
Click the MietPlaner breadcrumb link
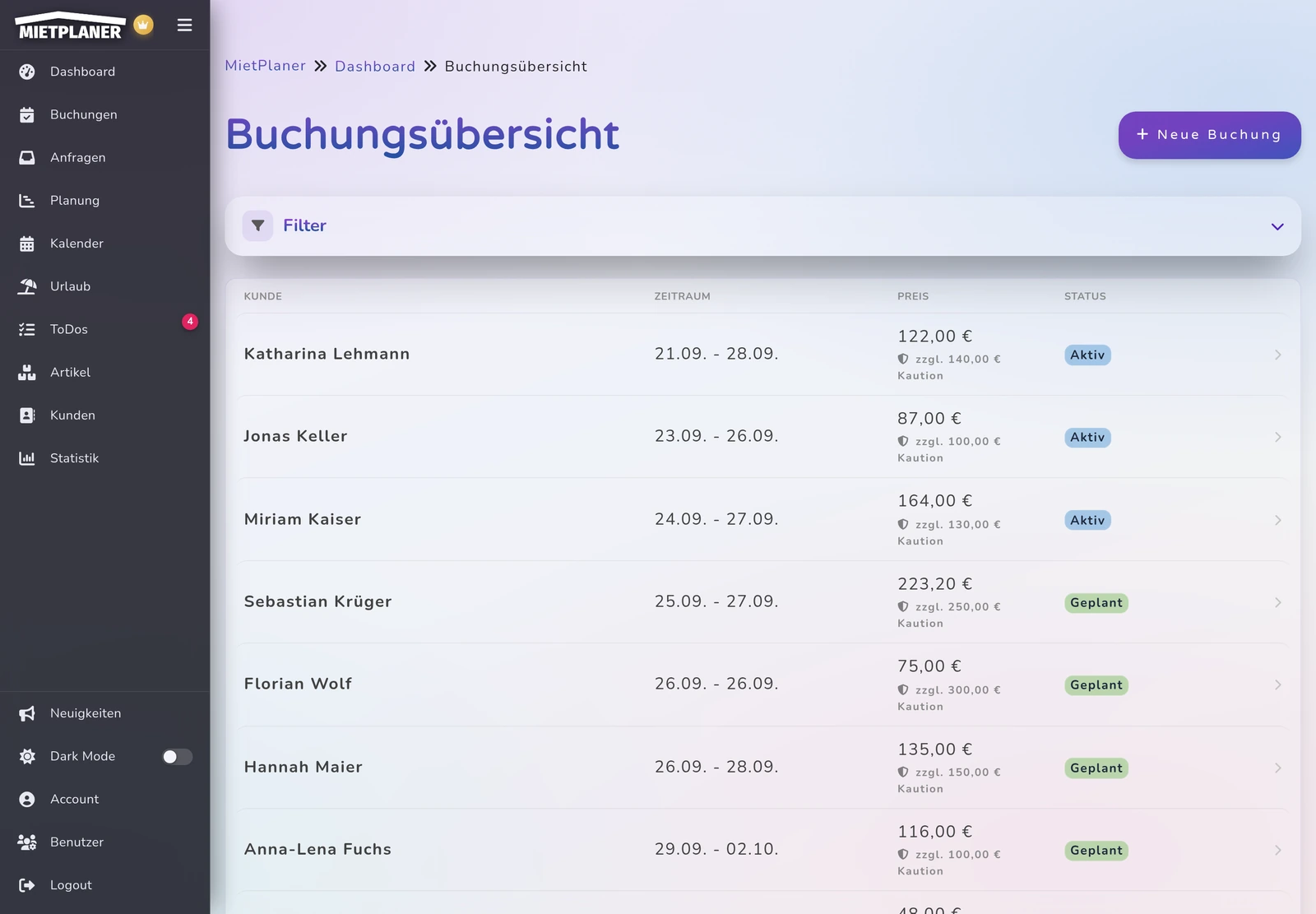(266, 66)
